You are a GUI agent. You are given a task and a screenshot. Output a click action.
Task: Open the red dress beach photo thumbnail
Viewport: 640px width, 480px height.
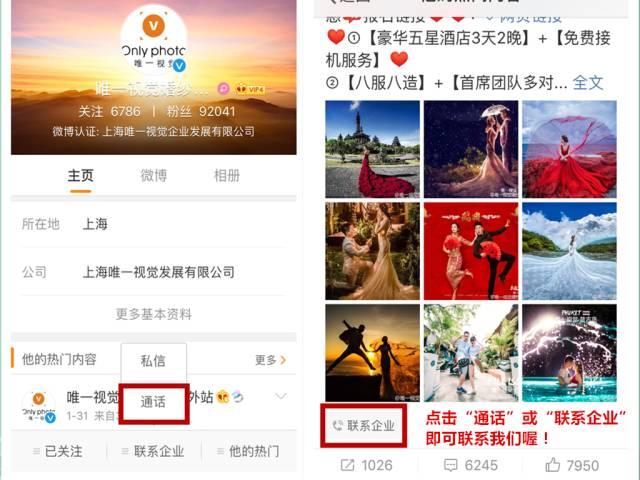point(569,149)
